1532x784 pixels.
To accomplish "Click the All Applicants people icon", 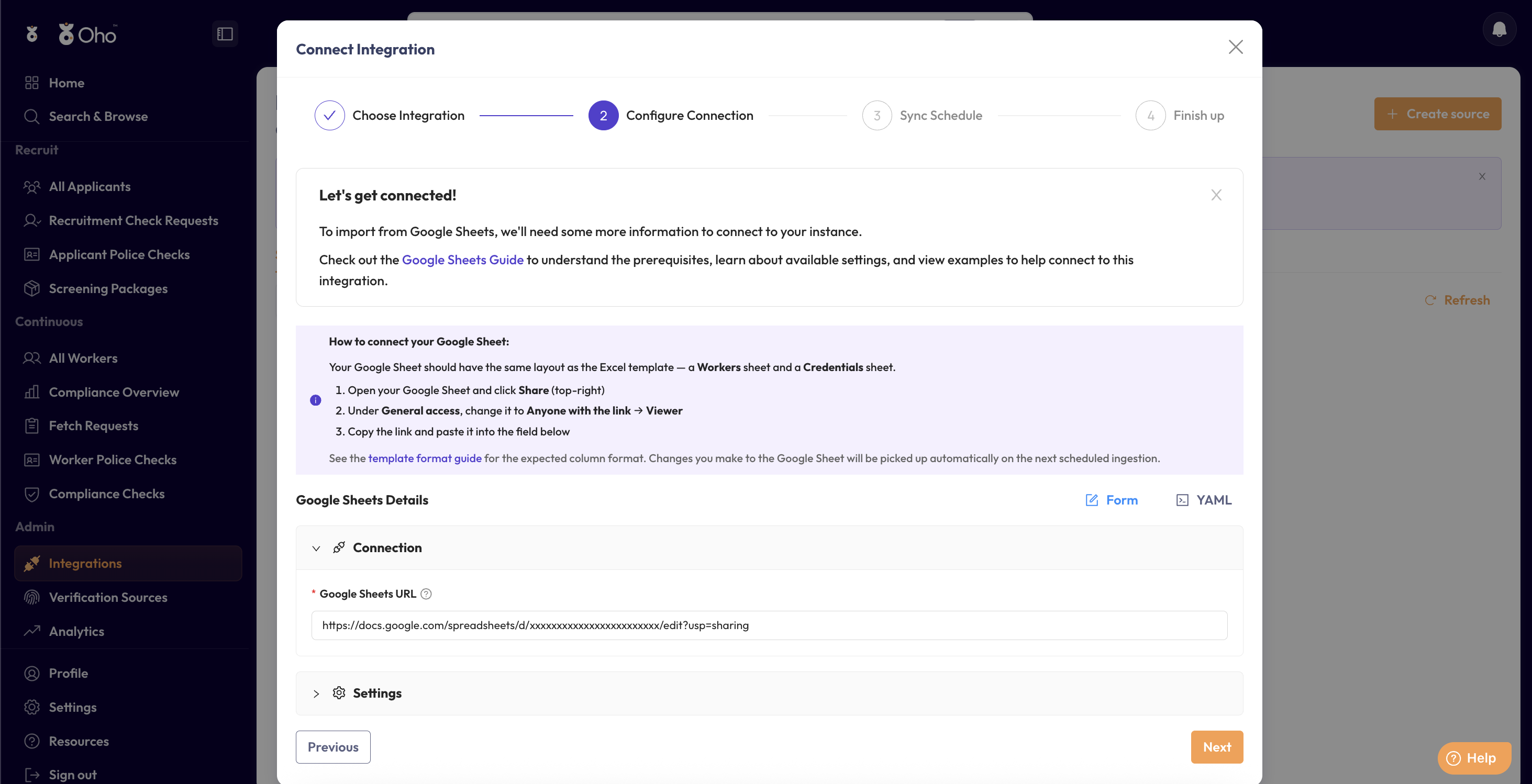I will tap(32, 187).
